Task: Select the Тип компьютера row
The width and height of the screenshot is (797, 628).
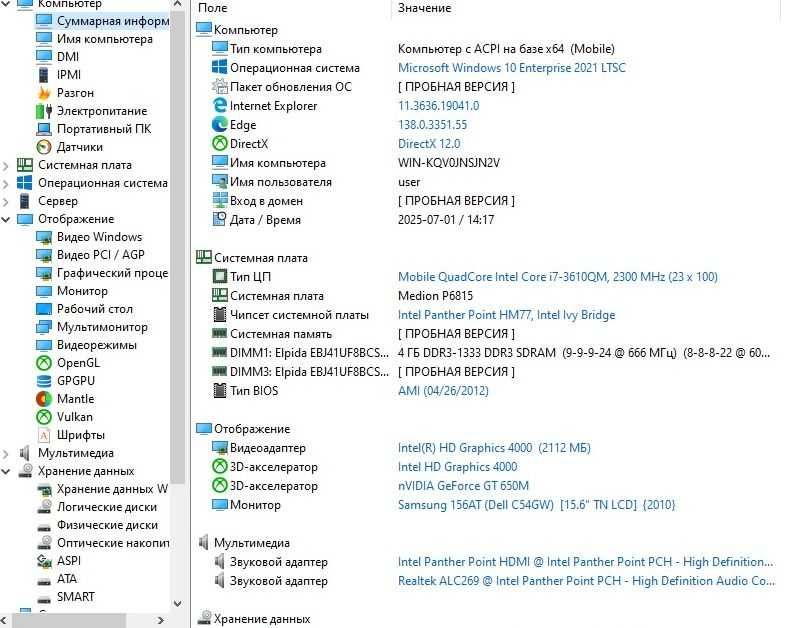Action: (488, 49)
